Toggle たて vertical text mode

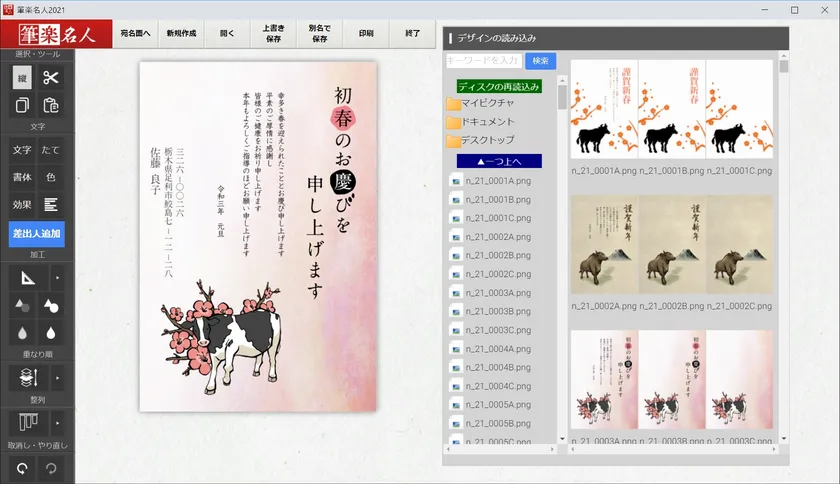pos(51,150)
